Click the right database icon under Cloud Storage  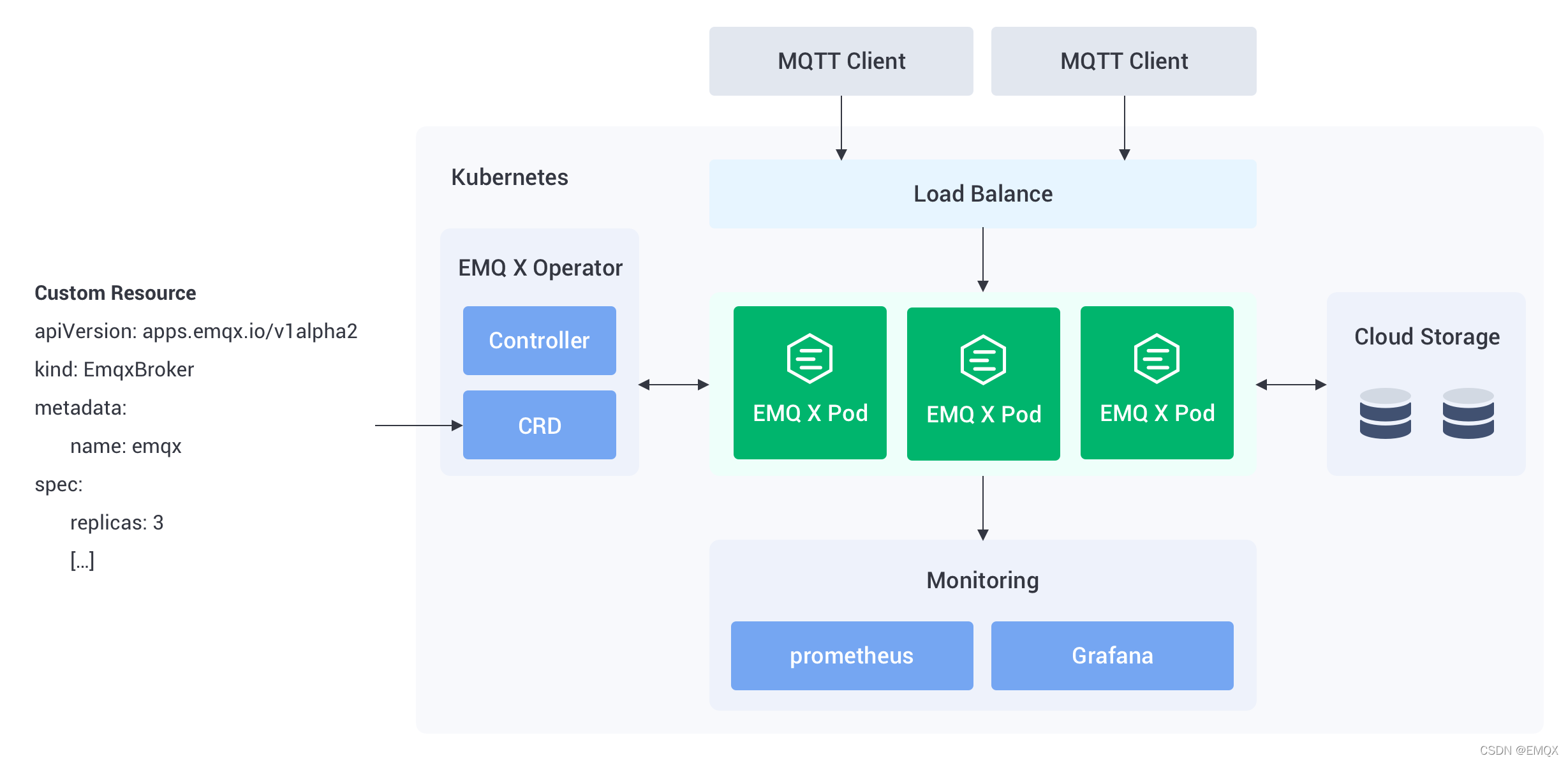(1468, 413)
